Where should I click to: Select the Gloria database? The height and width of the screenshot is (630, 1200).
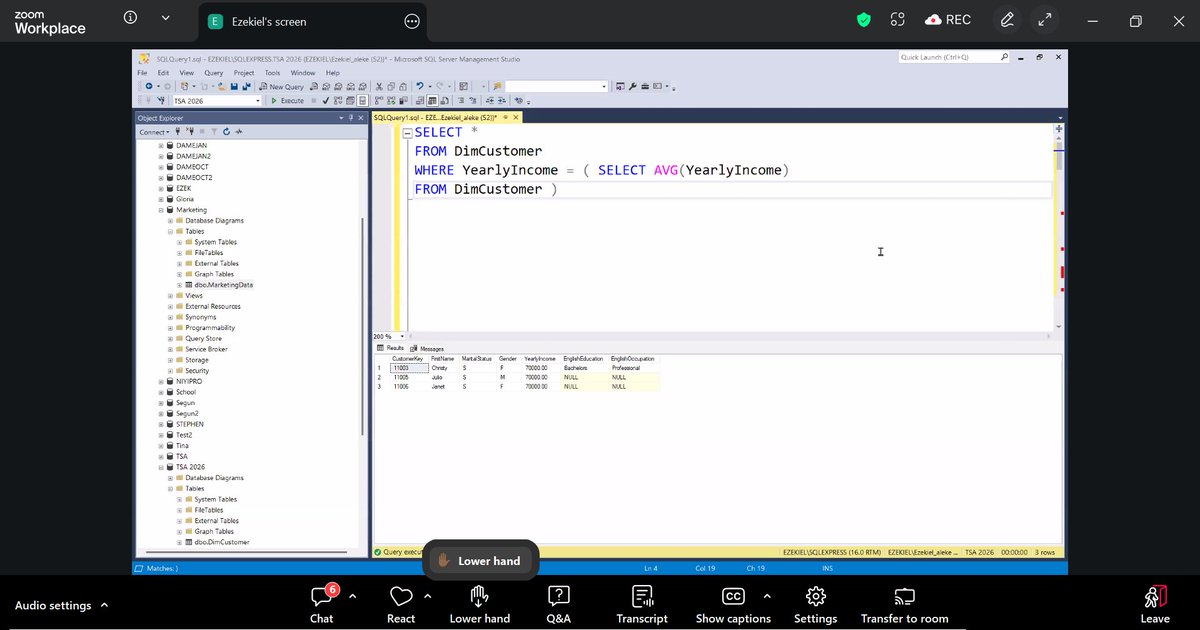[x=185, y=199]
